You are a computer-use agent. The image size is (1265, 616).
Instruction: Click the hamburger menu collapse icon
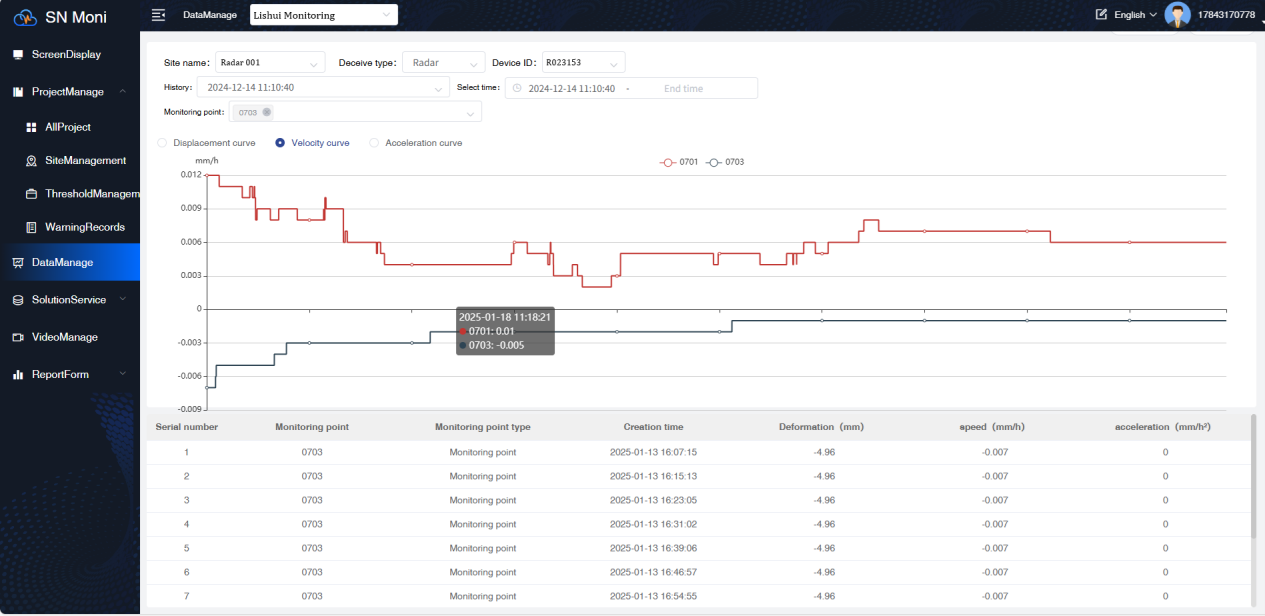tap(158, 15)
